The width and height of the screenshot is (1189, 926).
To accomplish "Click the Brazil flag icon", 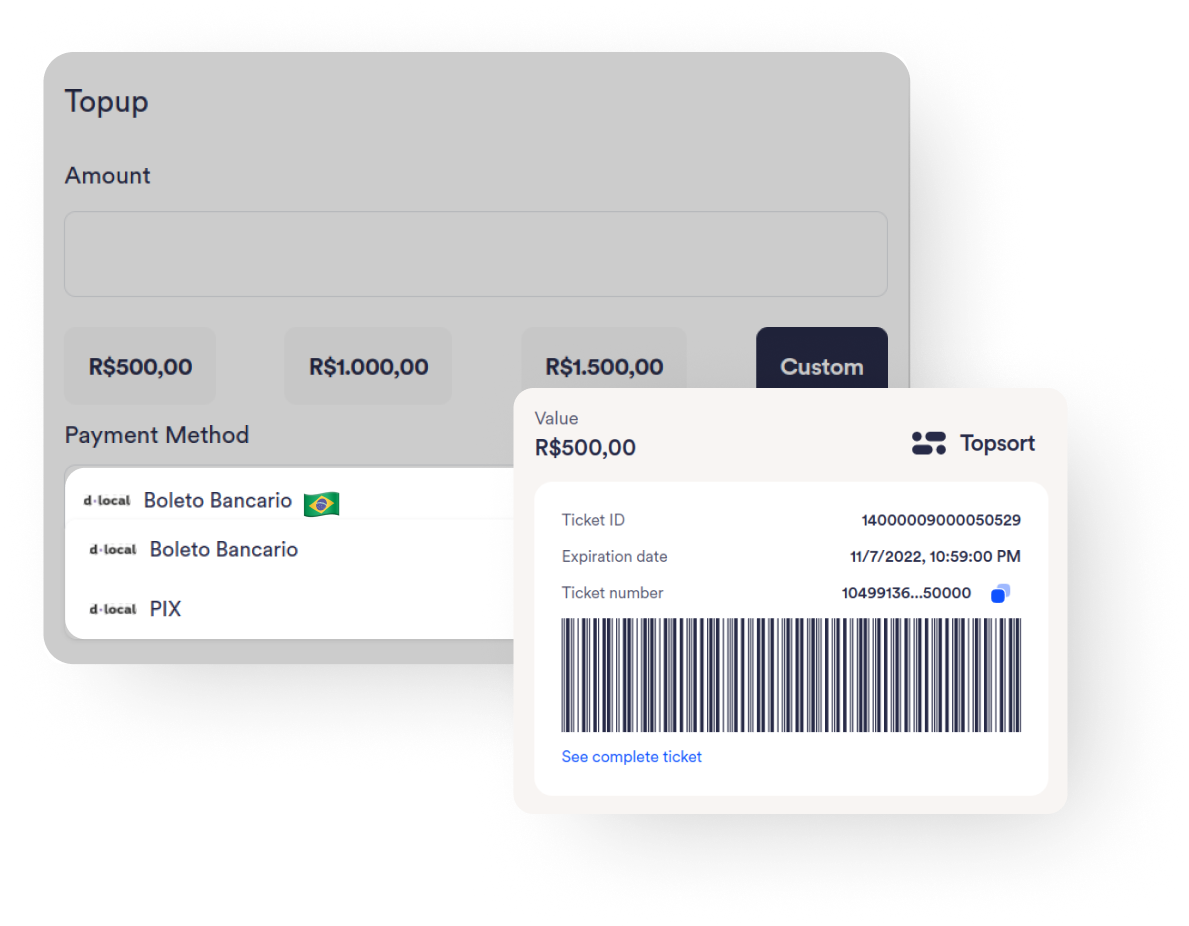I will (321, 503).
